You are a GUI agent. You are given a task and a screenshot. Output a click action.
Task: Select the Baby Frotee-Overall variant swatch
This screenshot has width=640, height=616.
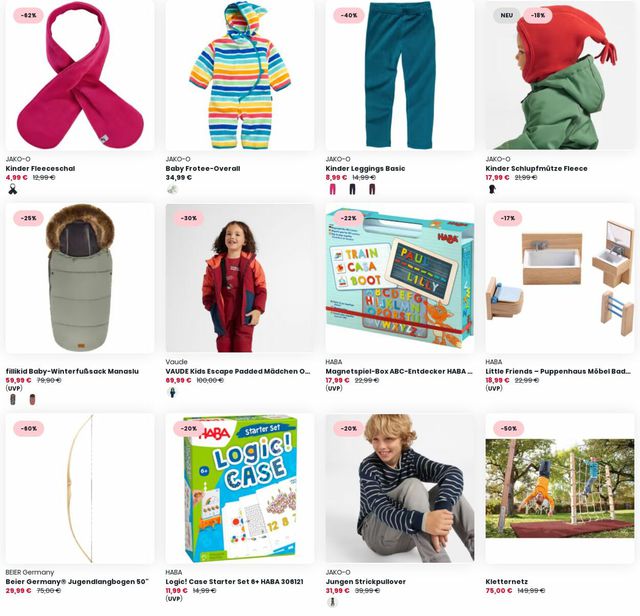(173, 189)
